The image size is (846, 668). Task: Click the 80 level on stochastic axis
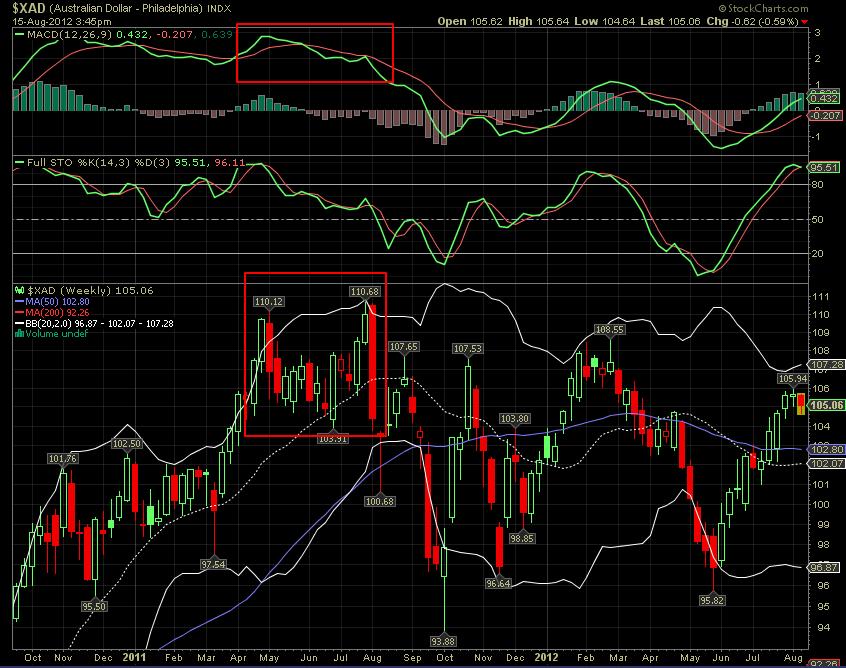point(818,185)
